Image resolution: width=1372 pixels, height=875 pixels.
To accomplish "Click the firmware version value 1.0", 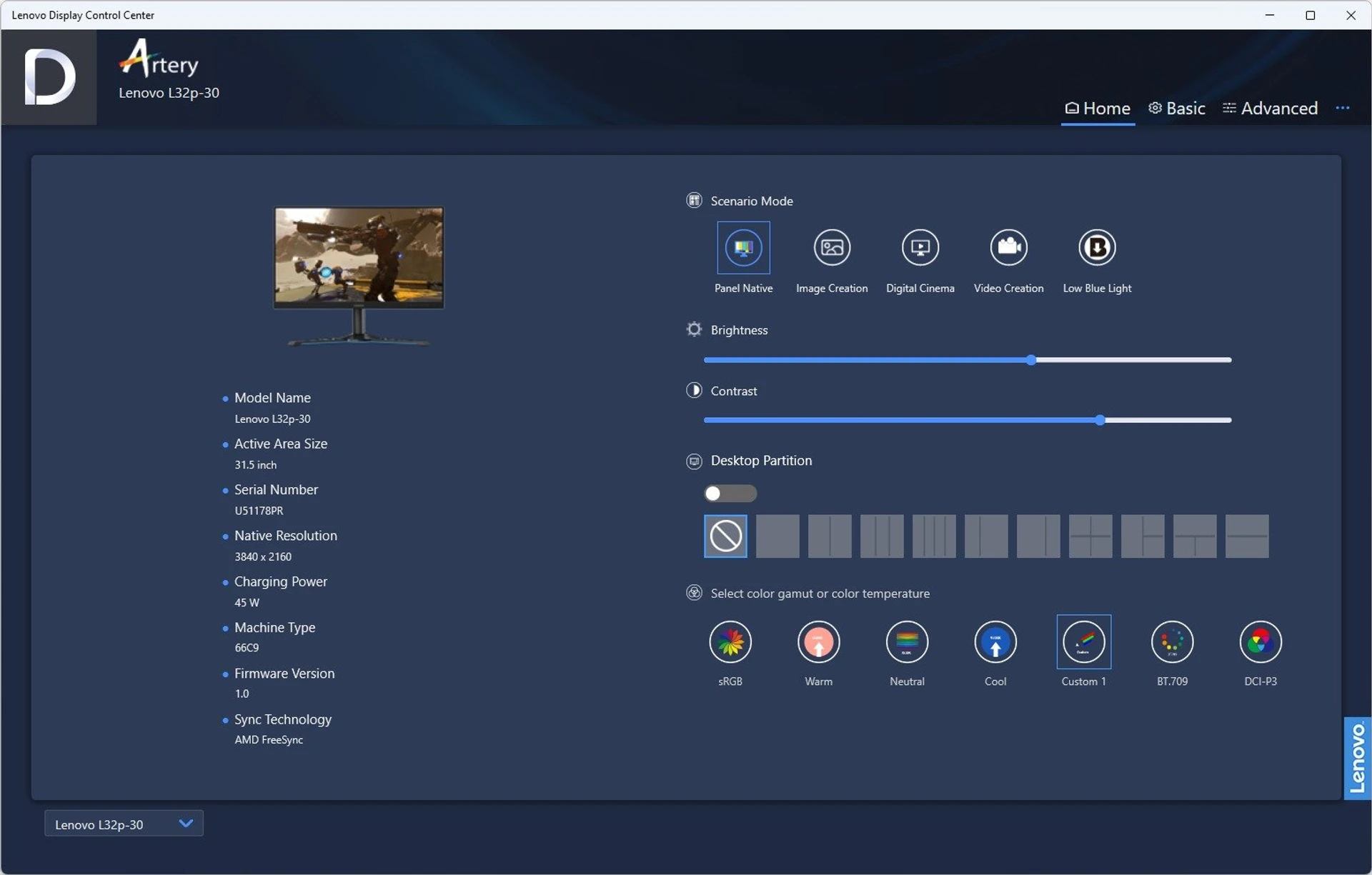I will 242,694.
